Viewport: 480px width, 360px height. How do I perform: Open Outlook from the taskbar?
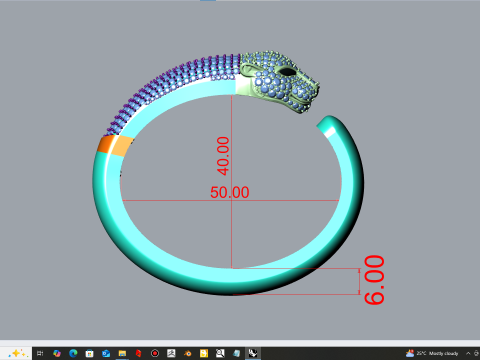pos(106,353)
